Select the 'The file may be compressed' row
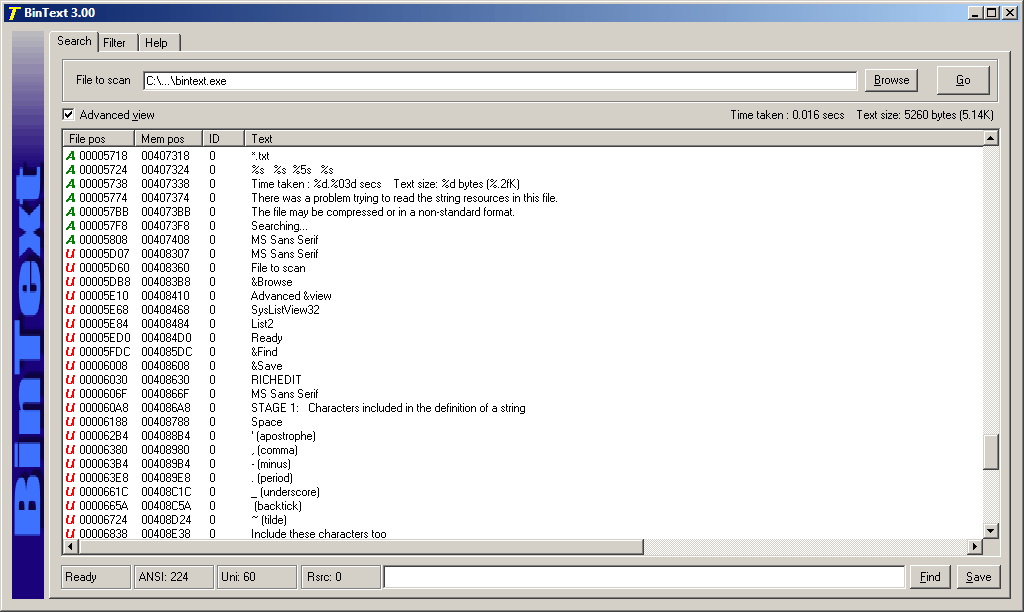Viewport: 1024px width, 612px height. coord(522,212)
